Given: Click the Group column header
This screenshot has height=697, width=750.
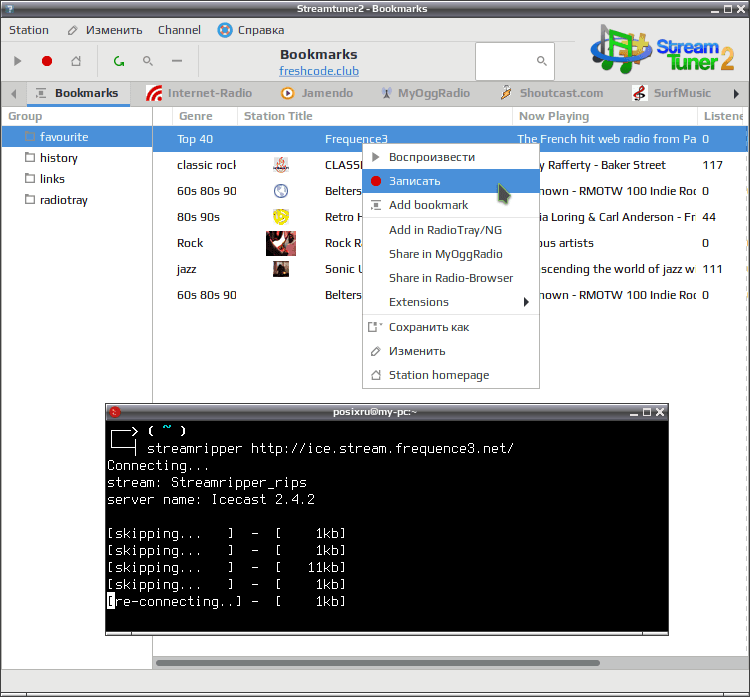Looking at the screenshot, I should point(77,116).
